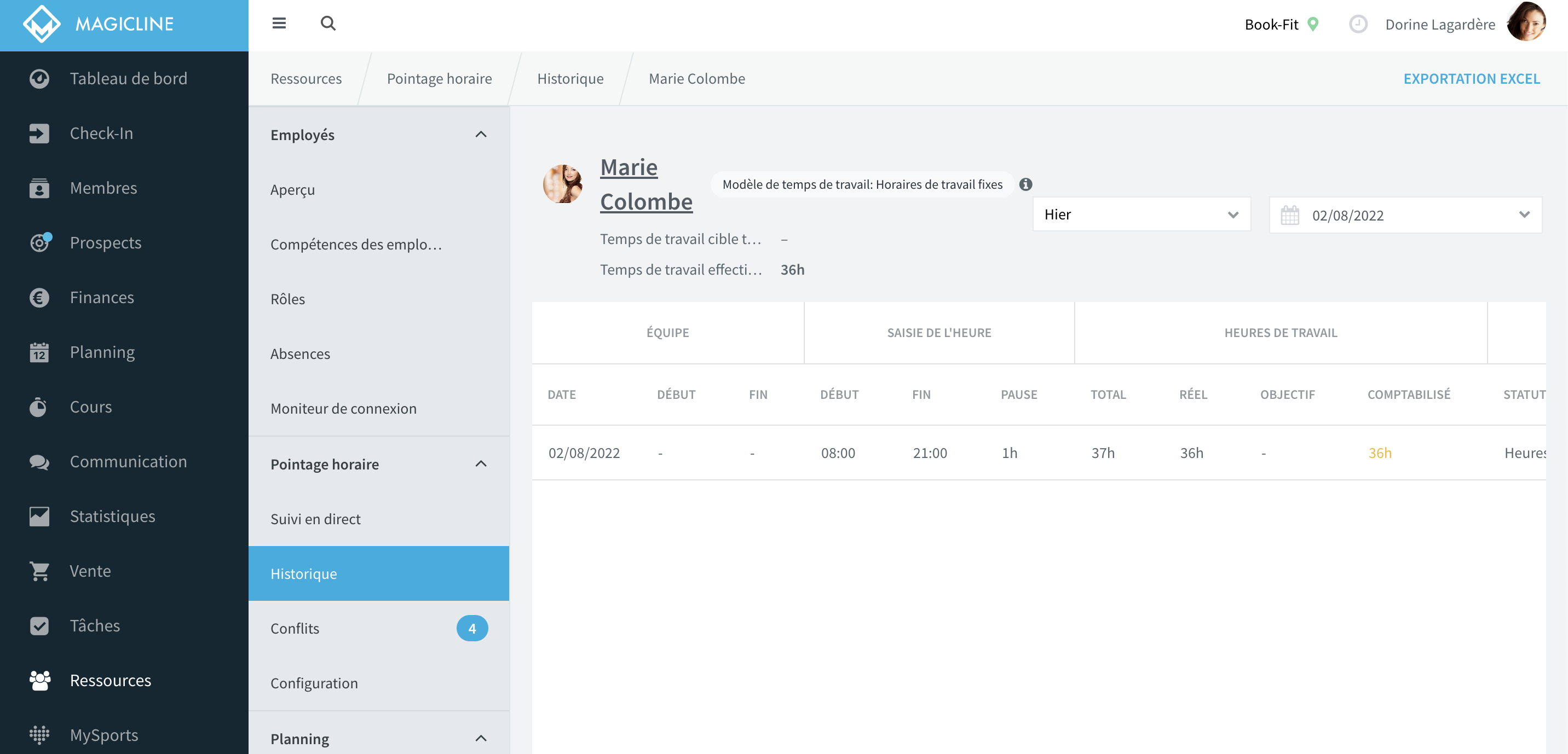The image size is (1568, 754).
Task: Open the Tableau de bord menu item
Action: tap(124, 78)
